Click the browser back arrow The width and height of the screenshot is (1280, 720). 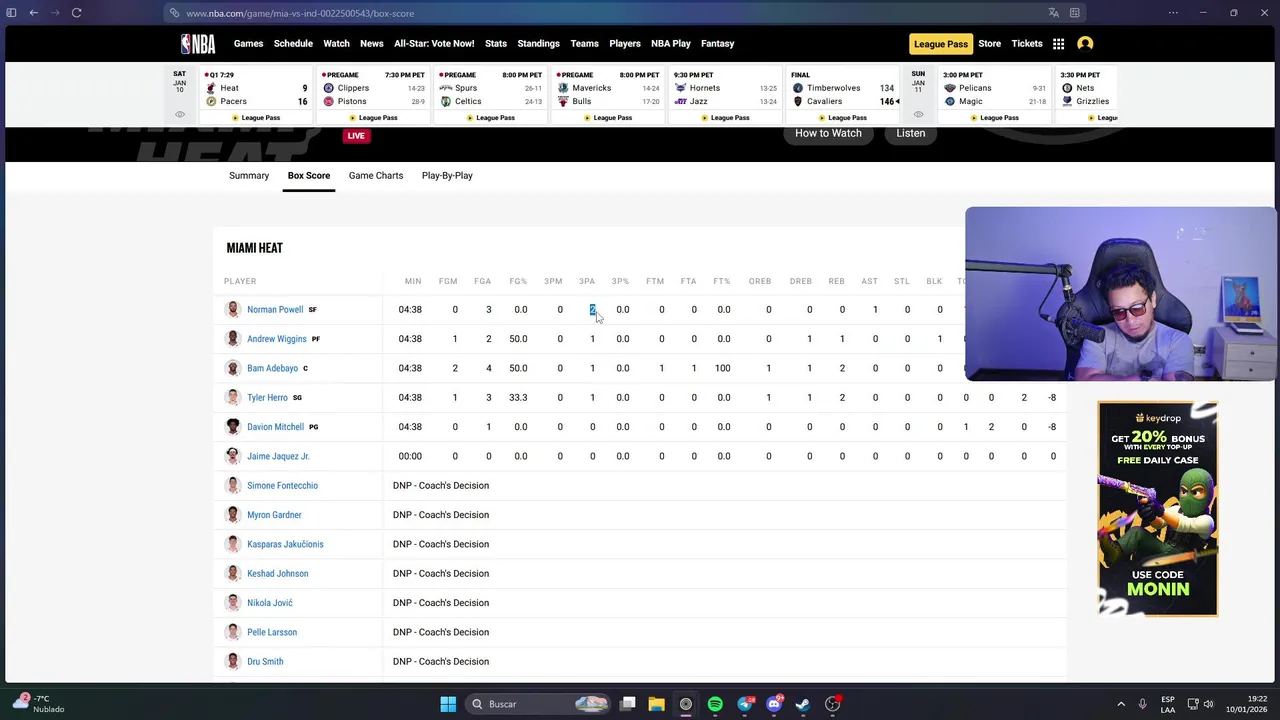click(x=34, y=13)
